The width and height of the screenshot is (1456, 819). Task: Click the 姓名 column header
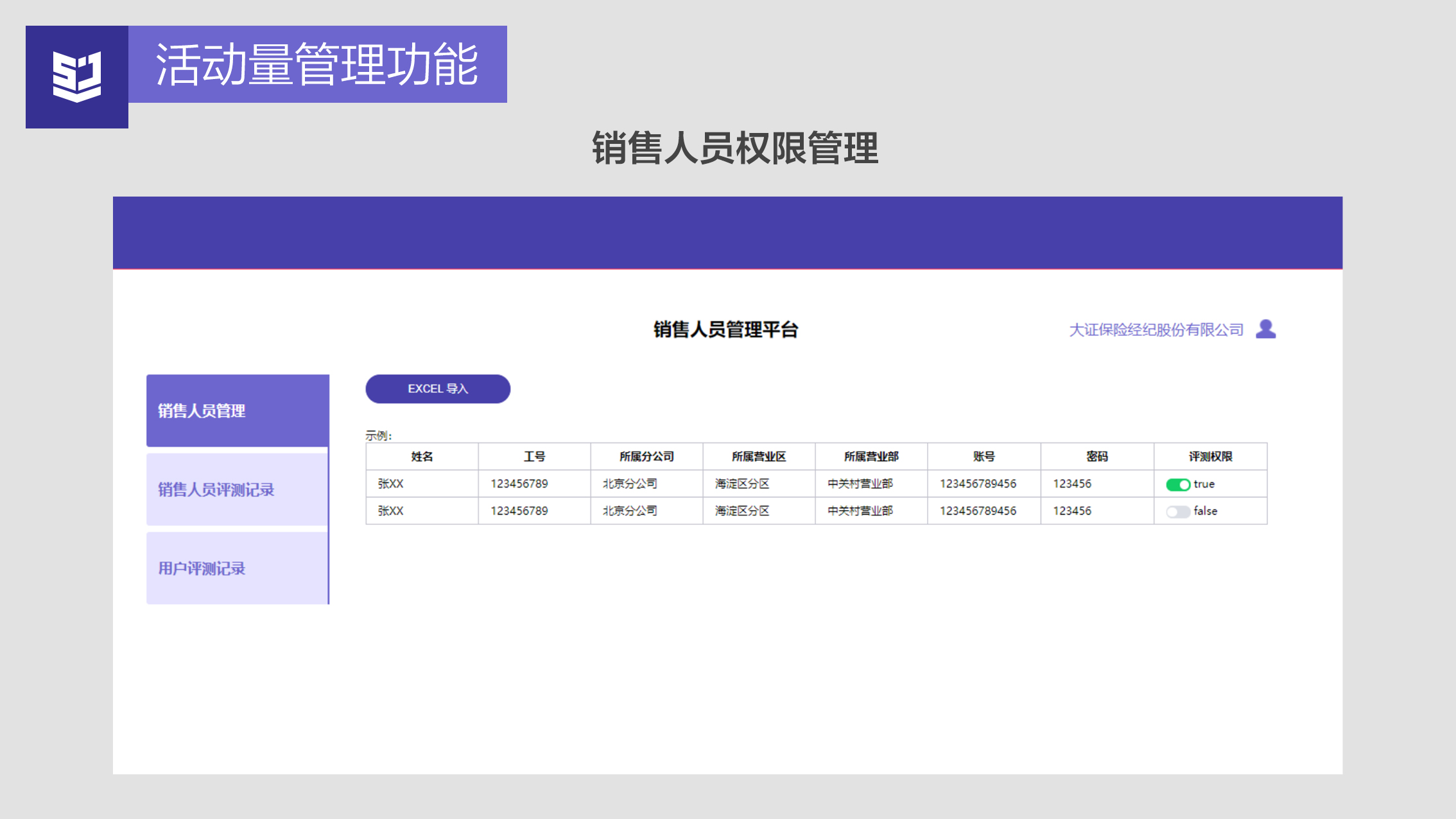tap(422, 457)
